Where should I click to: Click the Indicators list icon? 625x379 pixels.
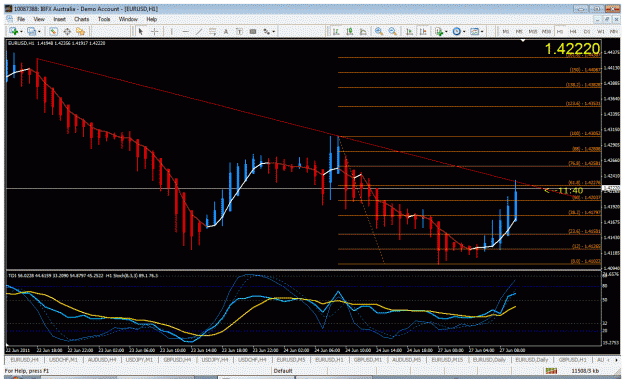439,31
